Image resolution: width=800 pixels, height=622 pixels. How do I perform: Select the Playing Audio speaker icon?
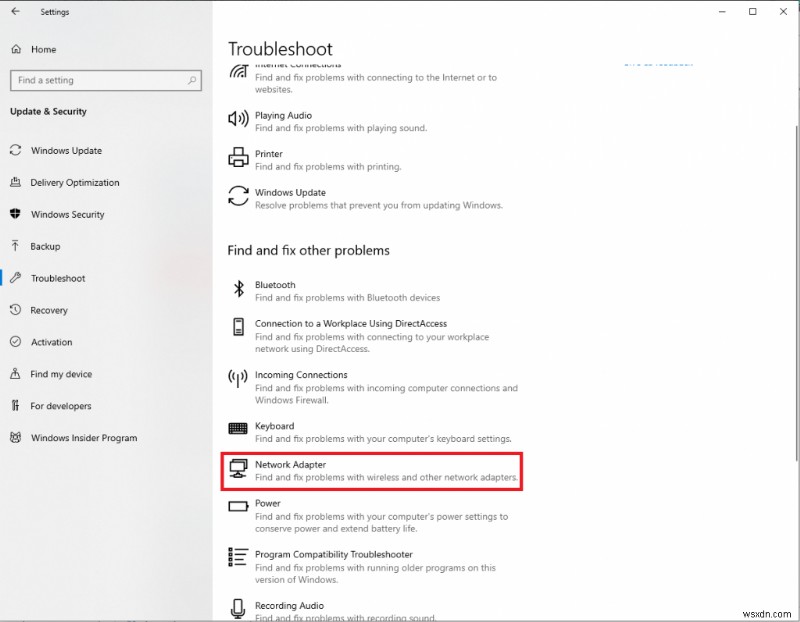[238, 118]
